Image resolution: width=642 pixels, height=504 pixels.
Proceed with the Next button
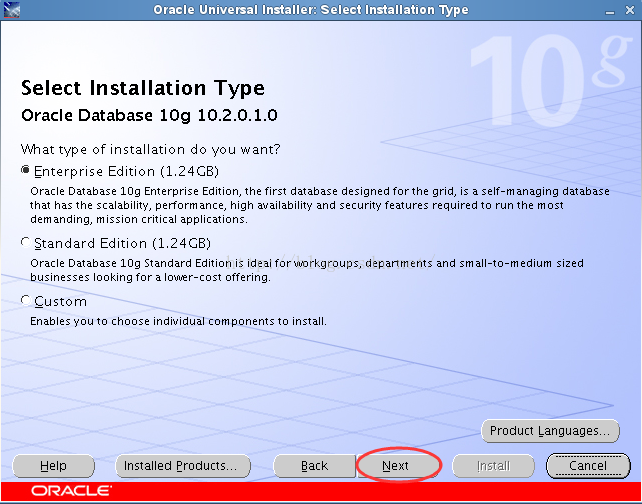click(398, 466)
